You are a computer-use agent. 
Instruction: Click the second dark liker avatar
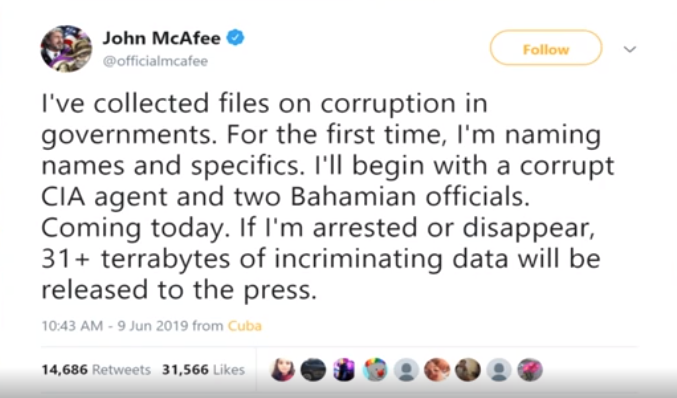[313, 370]
